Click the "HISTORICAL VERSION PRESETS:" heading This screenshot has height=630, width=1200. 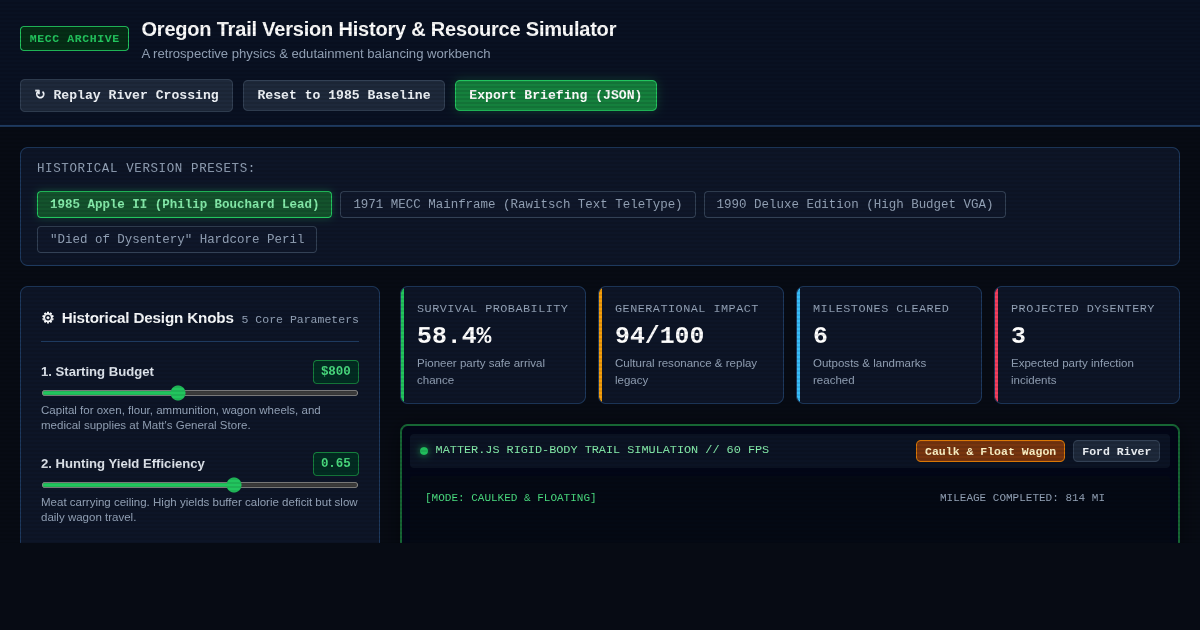pyautogui.click(x=146, y=169)
